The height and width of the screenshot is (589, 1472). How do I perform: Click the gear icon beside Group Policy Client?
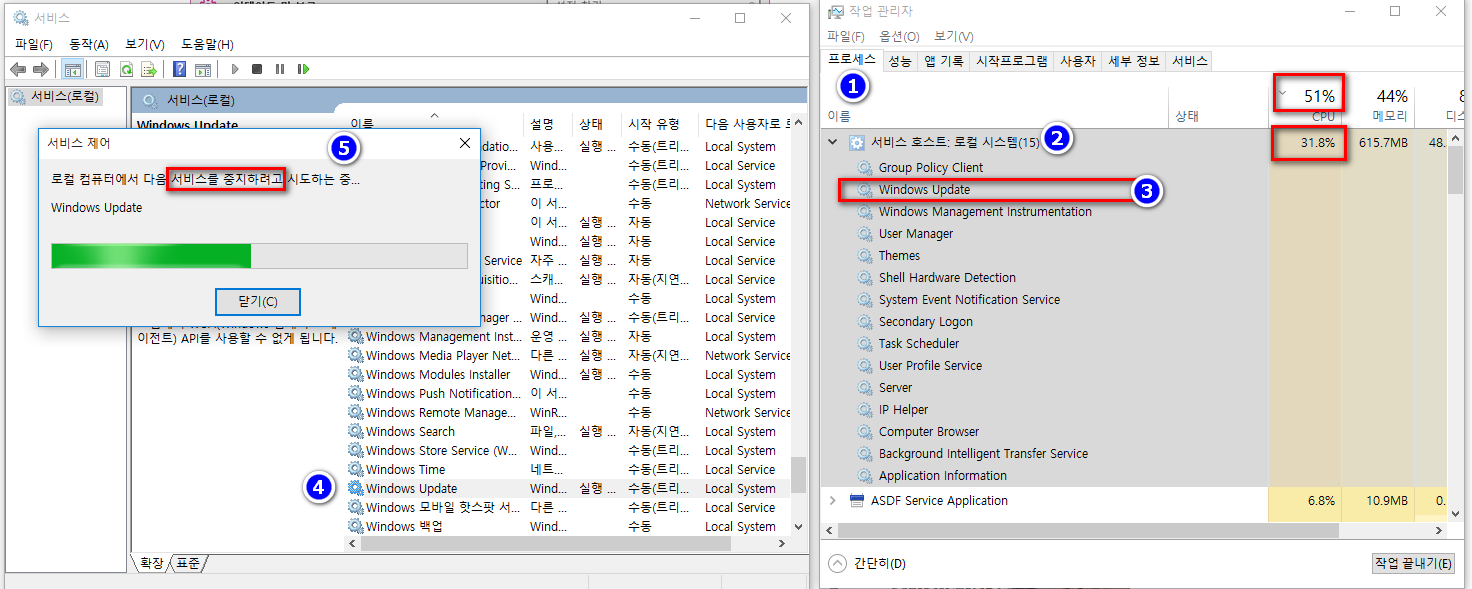(x=865, y=168)
